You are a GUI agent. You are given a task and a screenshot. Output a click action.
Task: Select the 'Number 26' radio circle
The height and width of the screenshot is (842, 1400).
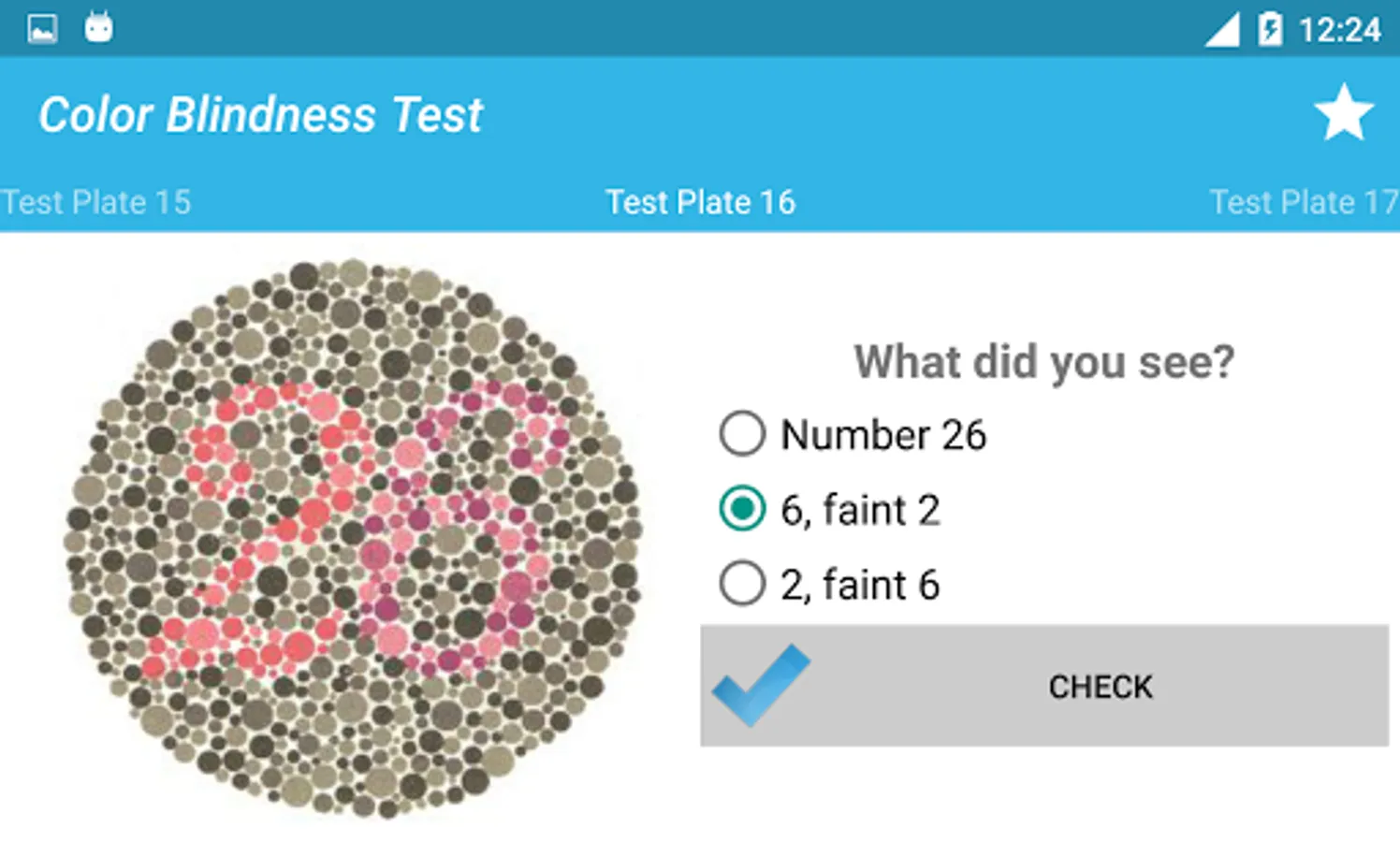pos(742,434)
